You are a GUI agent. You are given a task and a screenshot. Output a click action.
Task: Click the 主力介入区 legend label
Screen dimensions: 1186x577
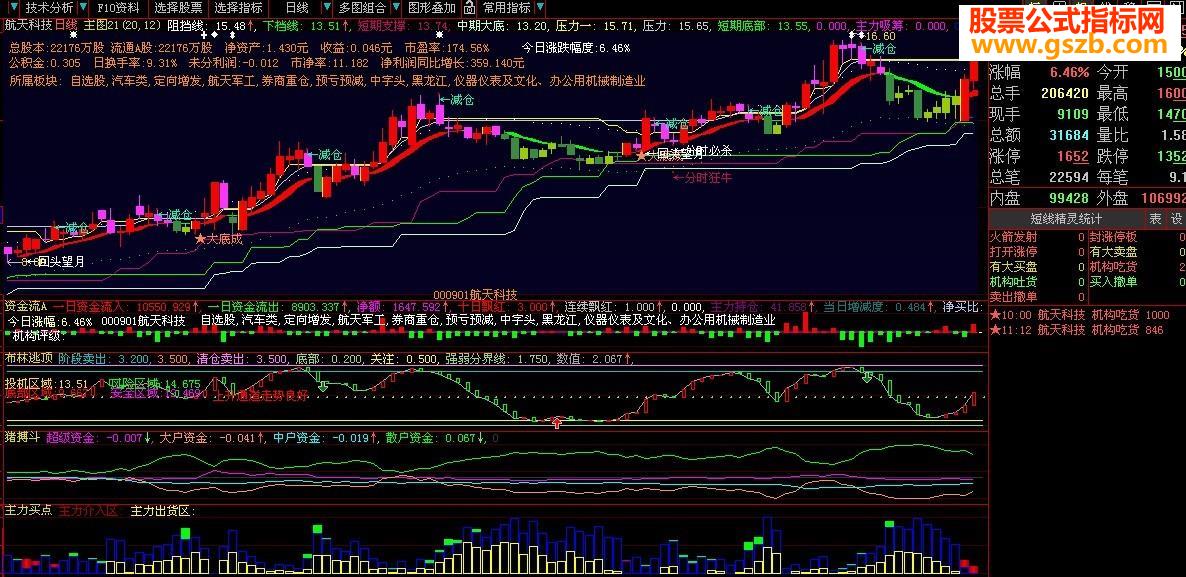(x=88, y=511)
